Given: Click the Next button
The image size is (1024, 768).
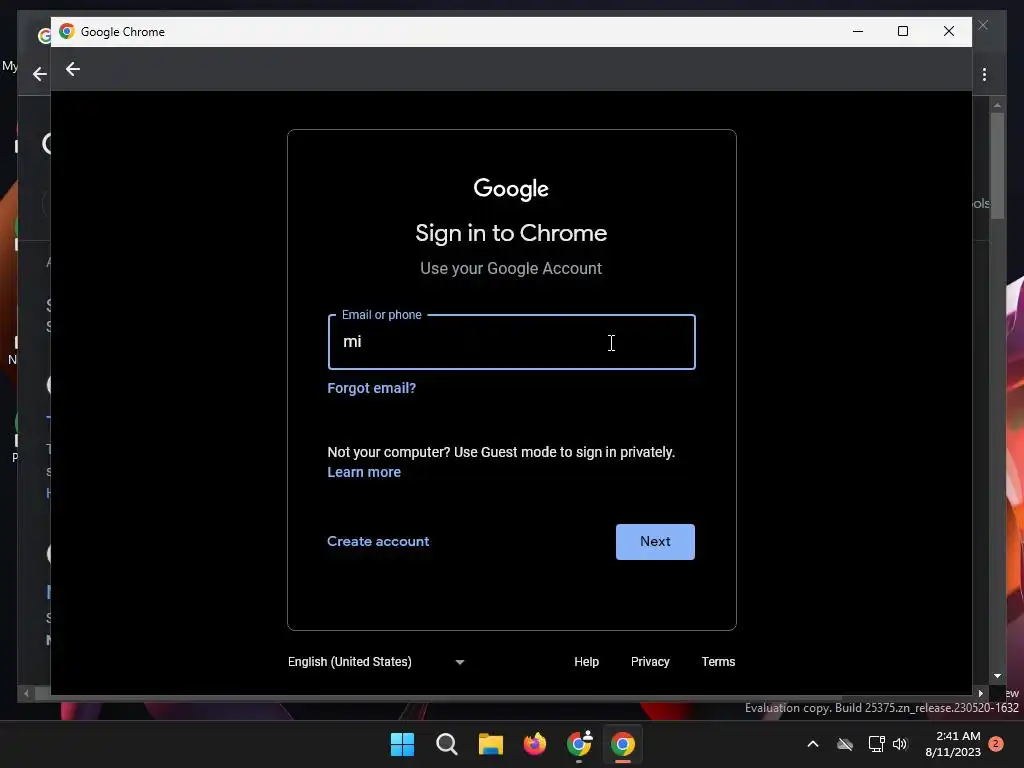Looking at the screenshot, I should click(655, 541).
